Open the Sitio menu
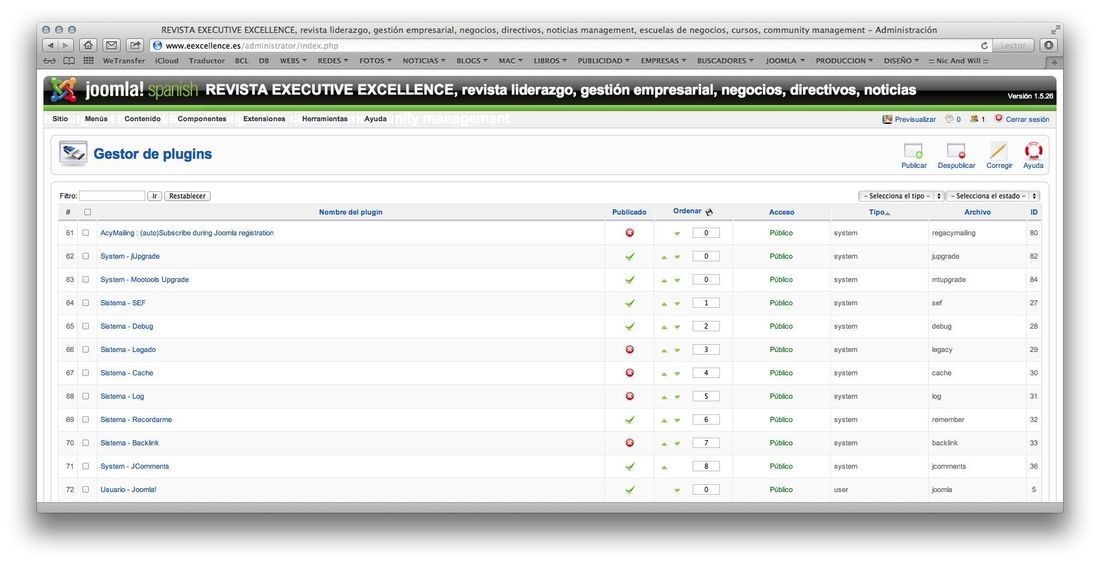Image resolution: width=1100 pixels, height=564 pixels. 60,119
